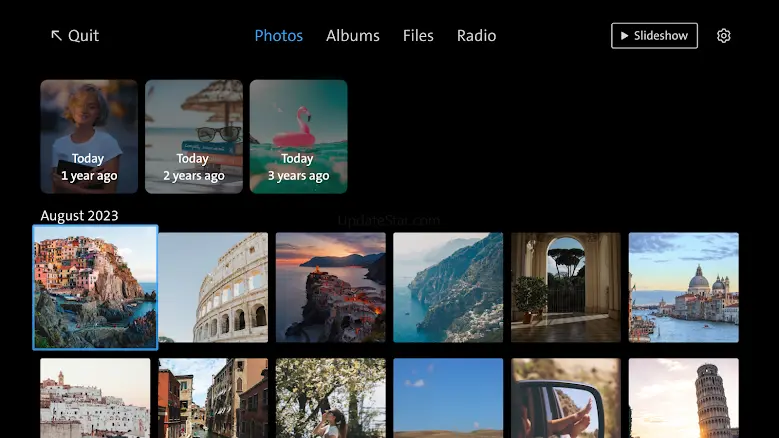Select the Venice domed basilica photo
The image size is (779, 438).
click(x=684, y=288)
